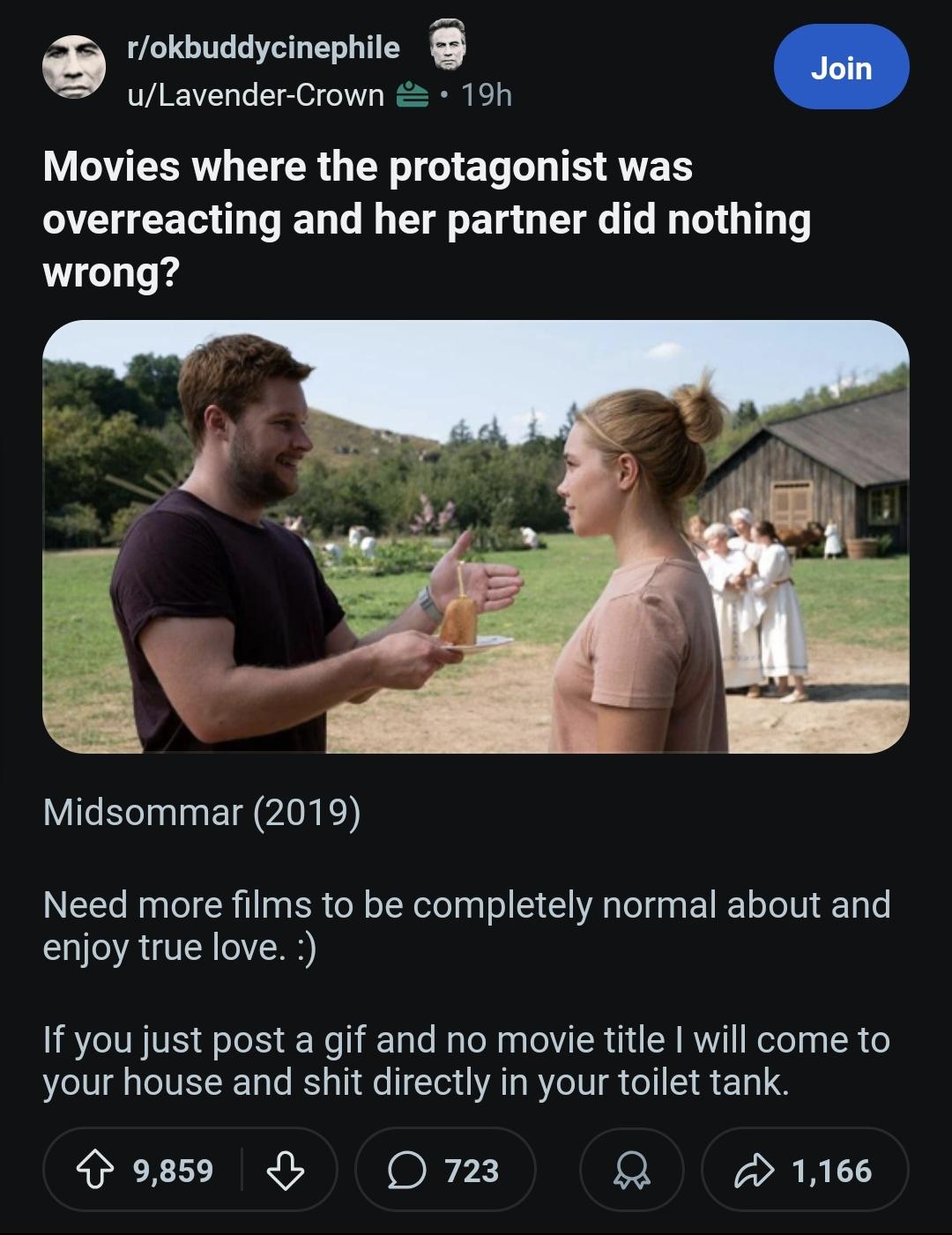Tap the 9,859 upvote count
952x1235 pixels.
tap(173, 1172)
